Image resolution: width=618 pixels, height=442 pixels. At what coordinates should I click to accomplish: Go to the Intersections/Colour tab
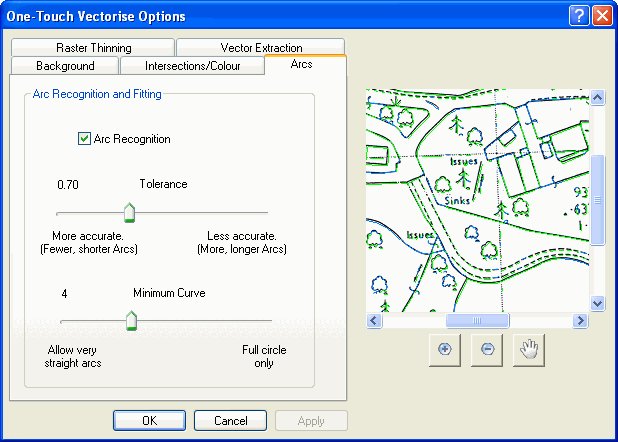[192, 66]
